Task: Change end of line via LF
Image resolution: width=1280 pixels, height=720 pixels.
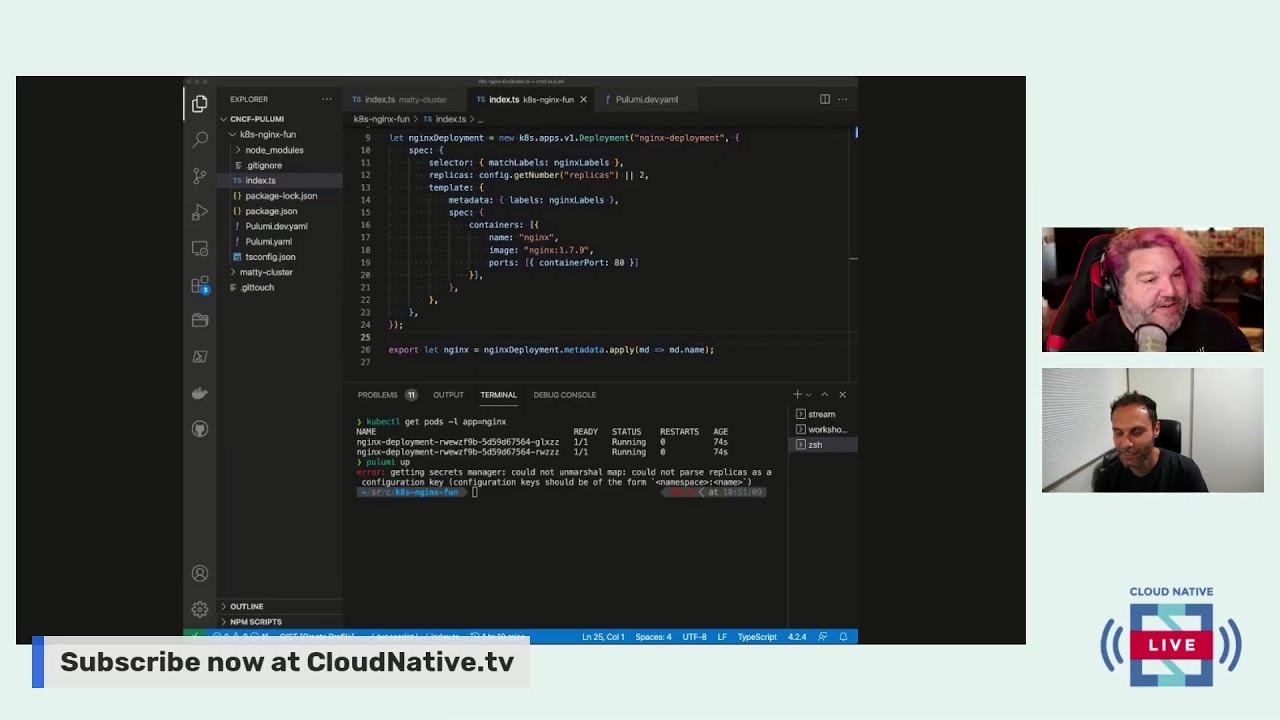Action: pos(722,637)
